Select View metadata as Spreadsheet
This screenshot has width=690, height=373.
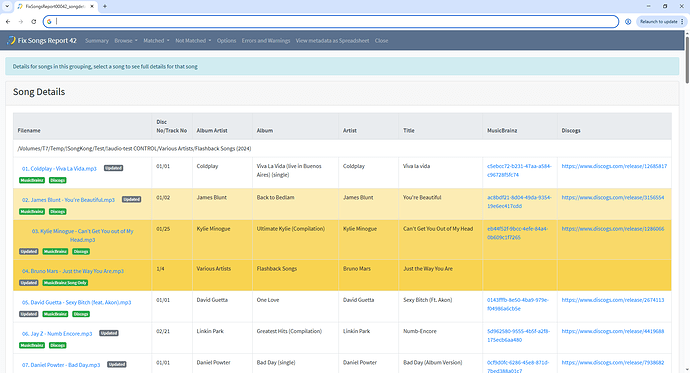pyautogui.click(x=332, y=40)
